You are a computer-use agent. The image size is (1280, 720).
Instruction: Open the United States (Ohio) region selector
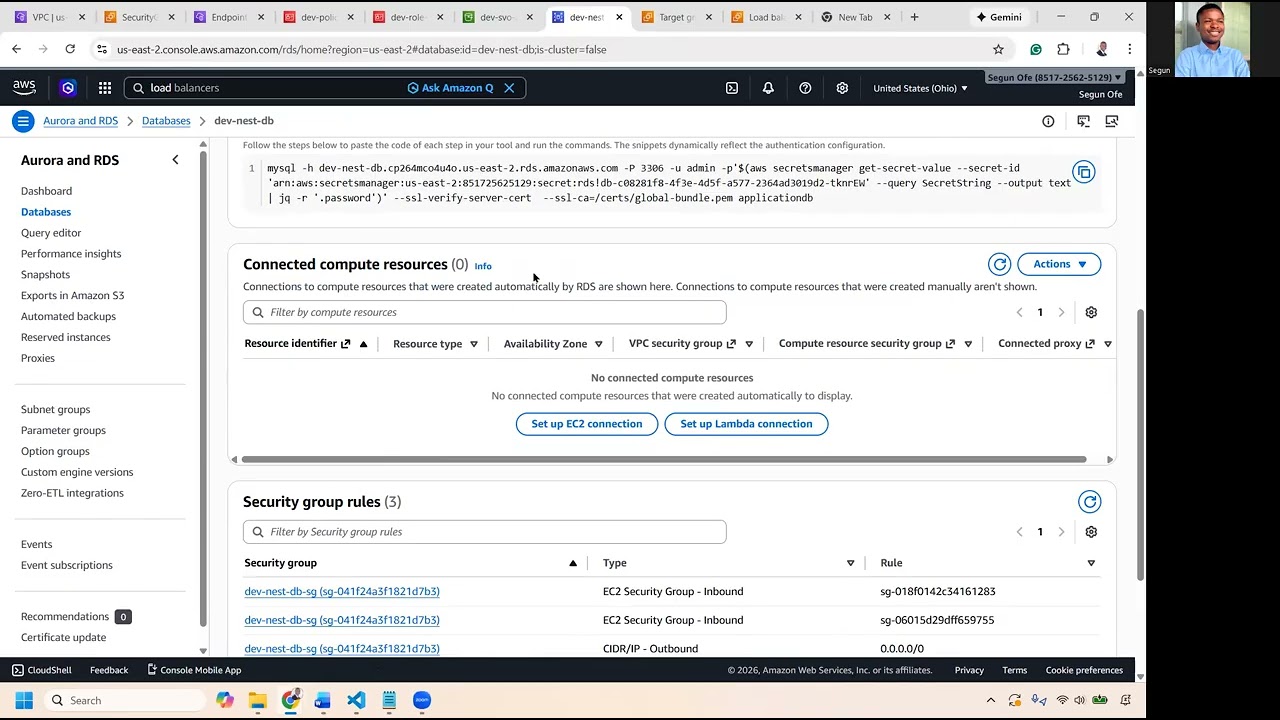(x=920, y=88)
